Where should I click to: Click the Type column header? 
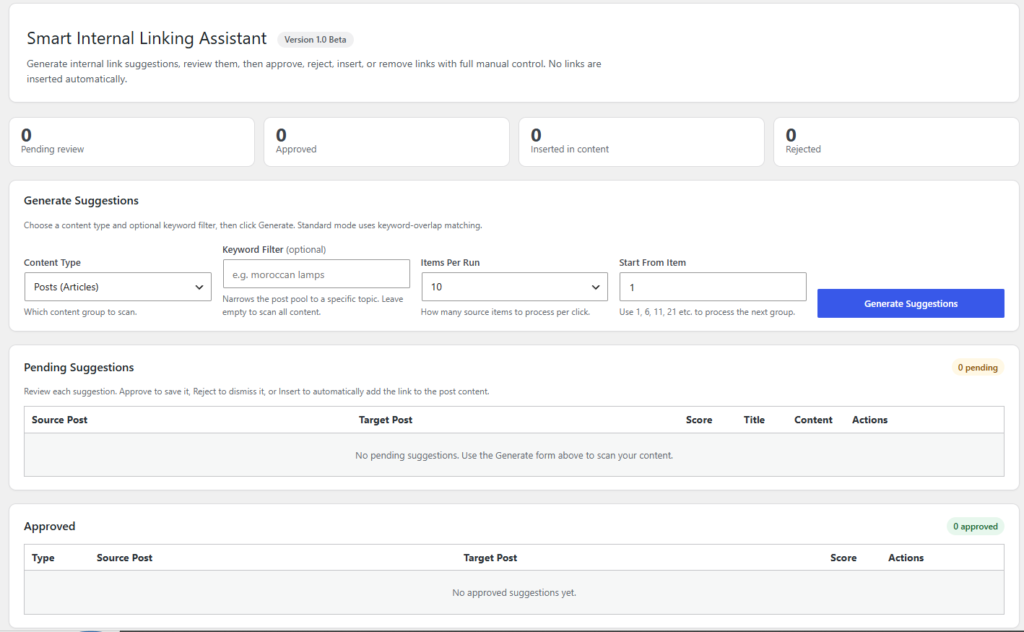coord(43,558)
